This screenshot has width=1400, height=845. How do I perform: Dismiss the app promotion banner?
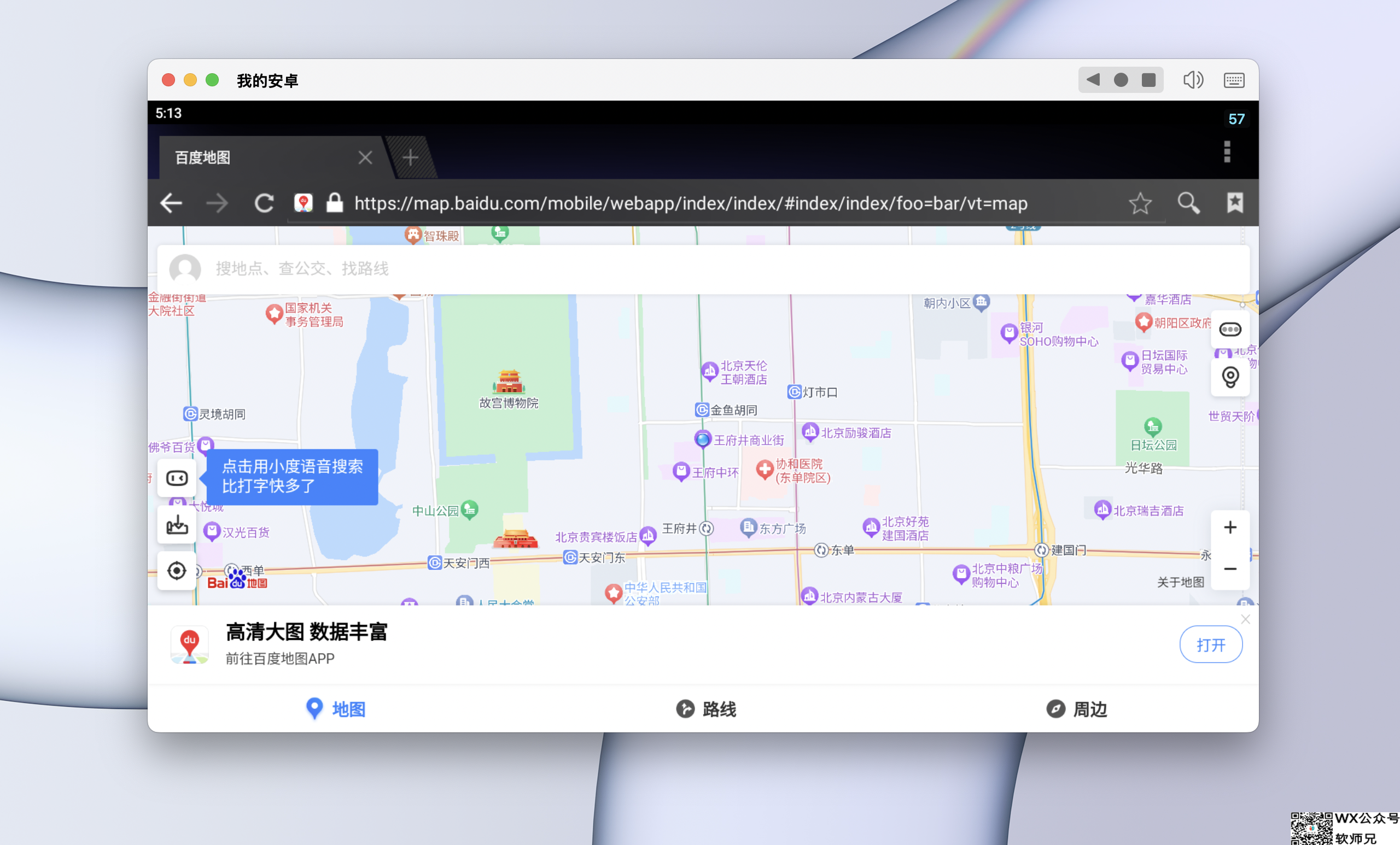[x=1245, y=619]
